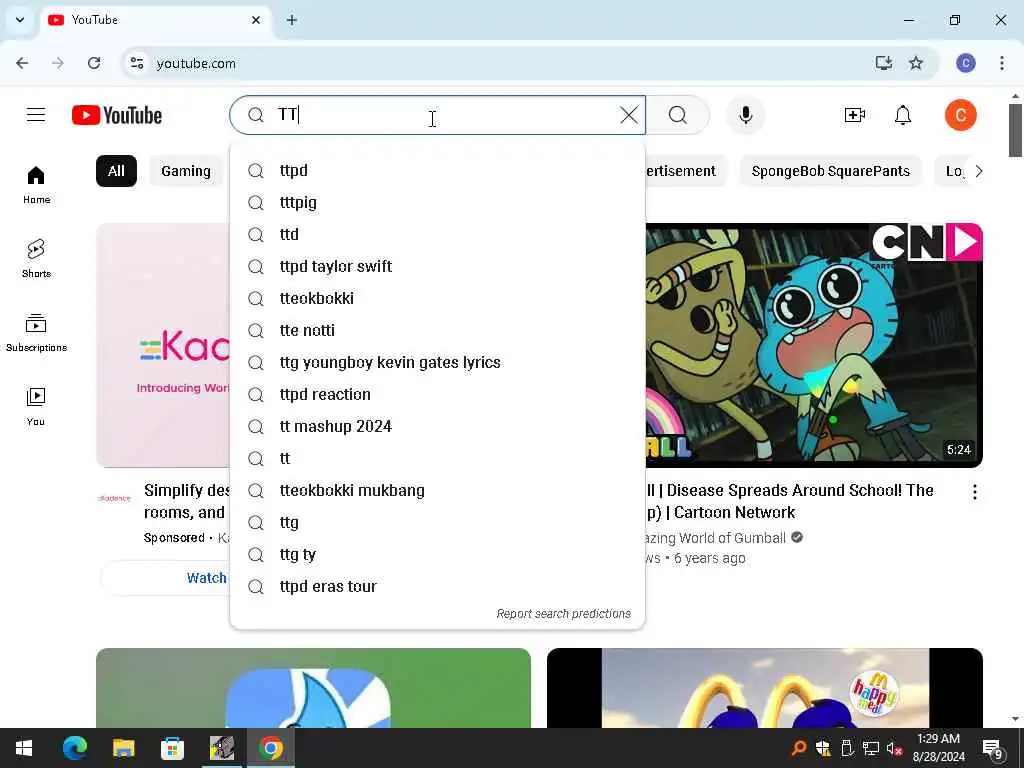
Task: Reload the page
Action: point(94,63)
